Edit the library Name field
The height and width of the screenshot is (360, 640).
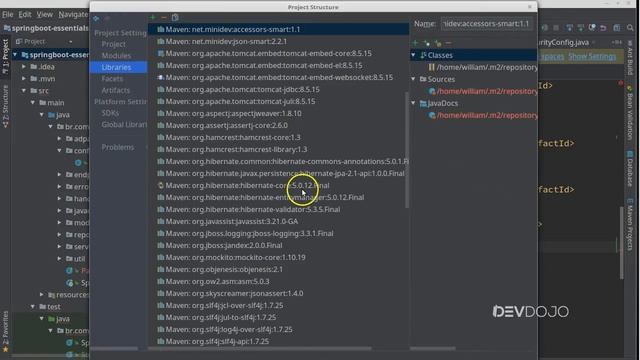click(487, 24)
